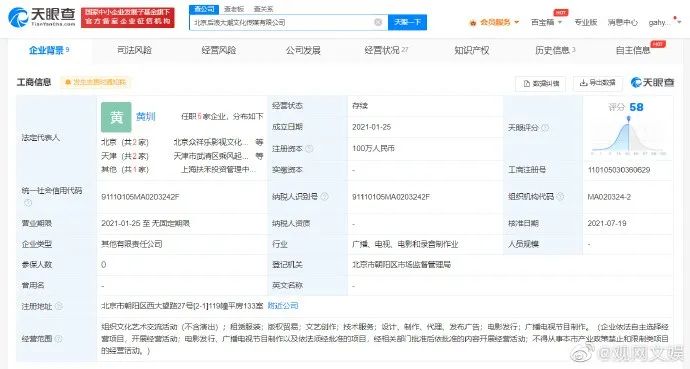Image resolution: width=690 pixels, height=369 pixels.
Task: Switch to the 查老板 search tab
Action: point(234,9)
